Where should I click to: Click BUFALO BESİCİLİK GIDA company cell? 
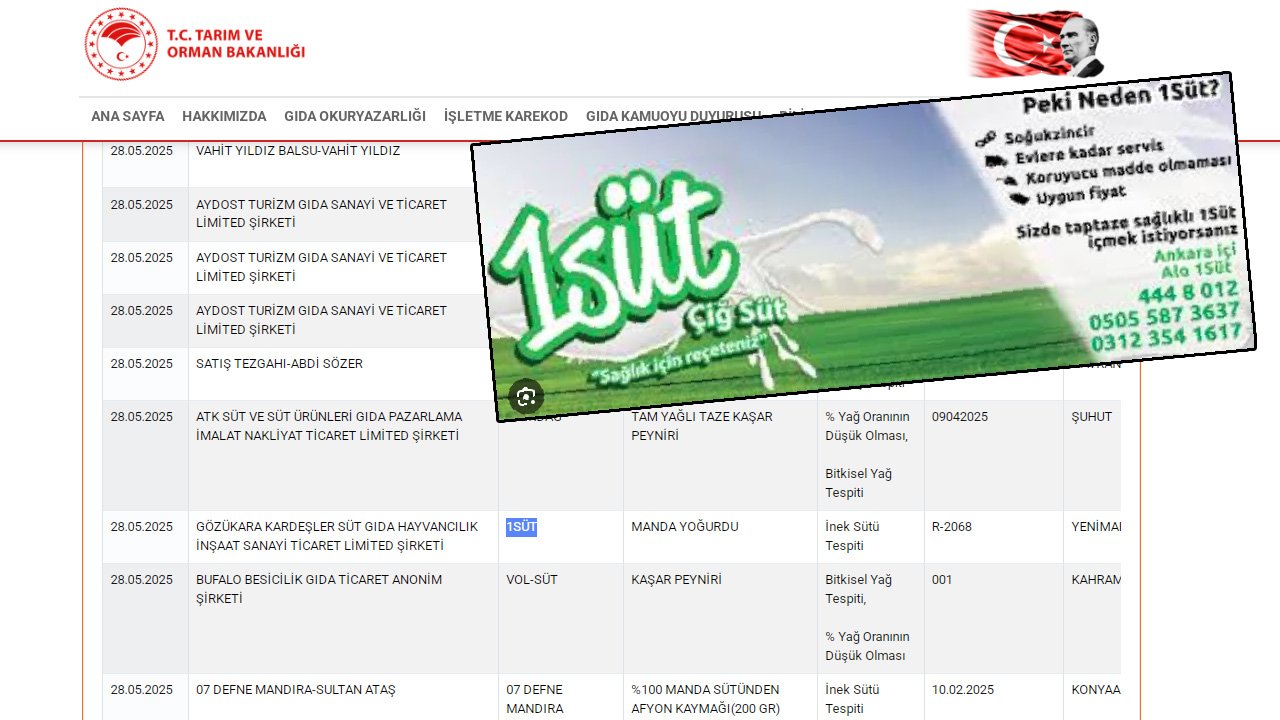[x=343, y=618]
